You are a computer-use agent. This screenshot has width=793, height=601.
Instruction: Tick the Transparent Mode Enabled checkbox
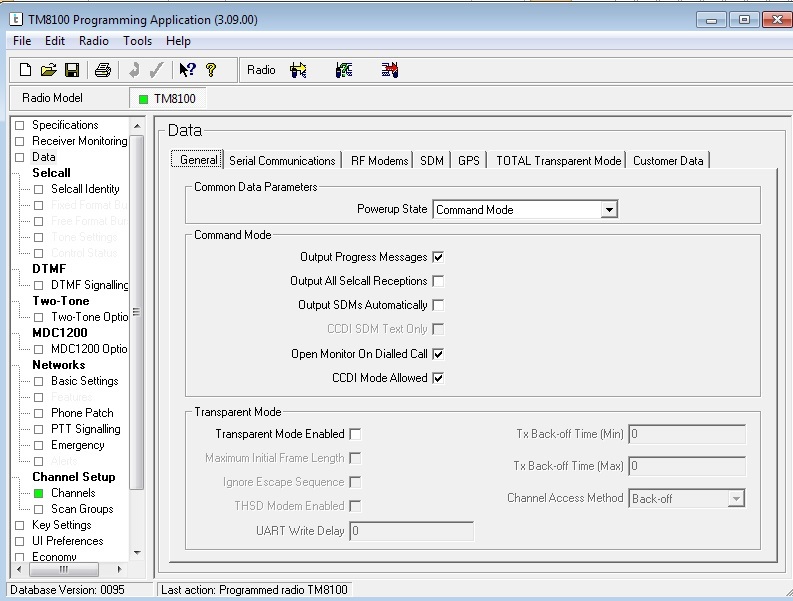355,434
